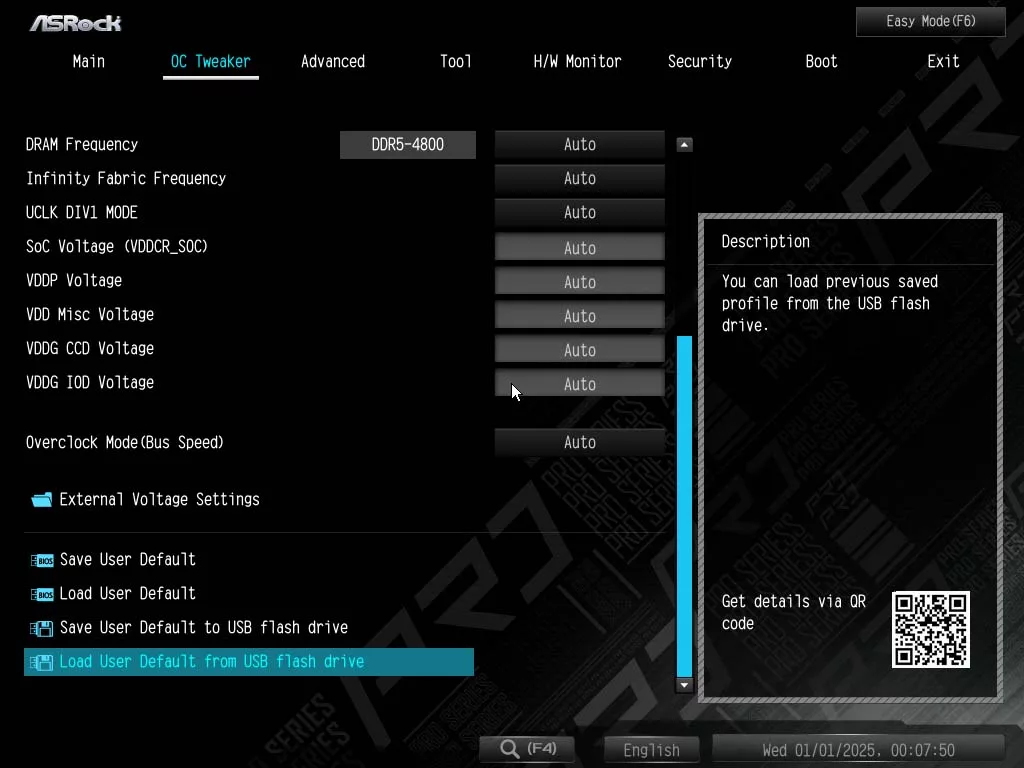This screenshot has height=768, width=1024.
Task: Click the Save to USB flash drive icon
Action: [x=42, y=629]
